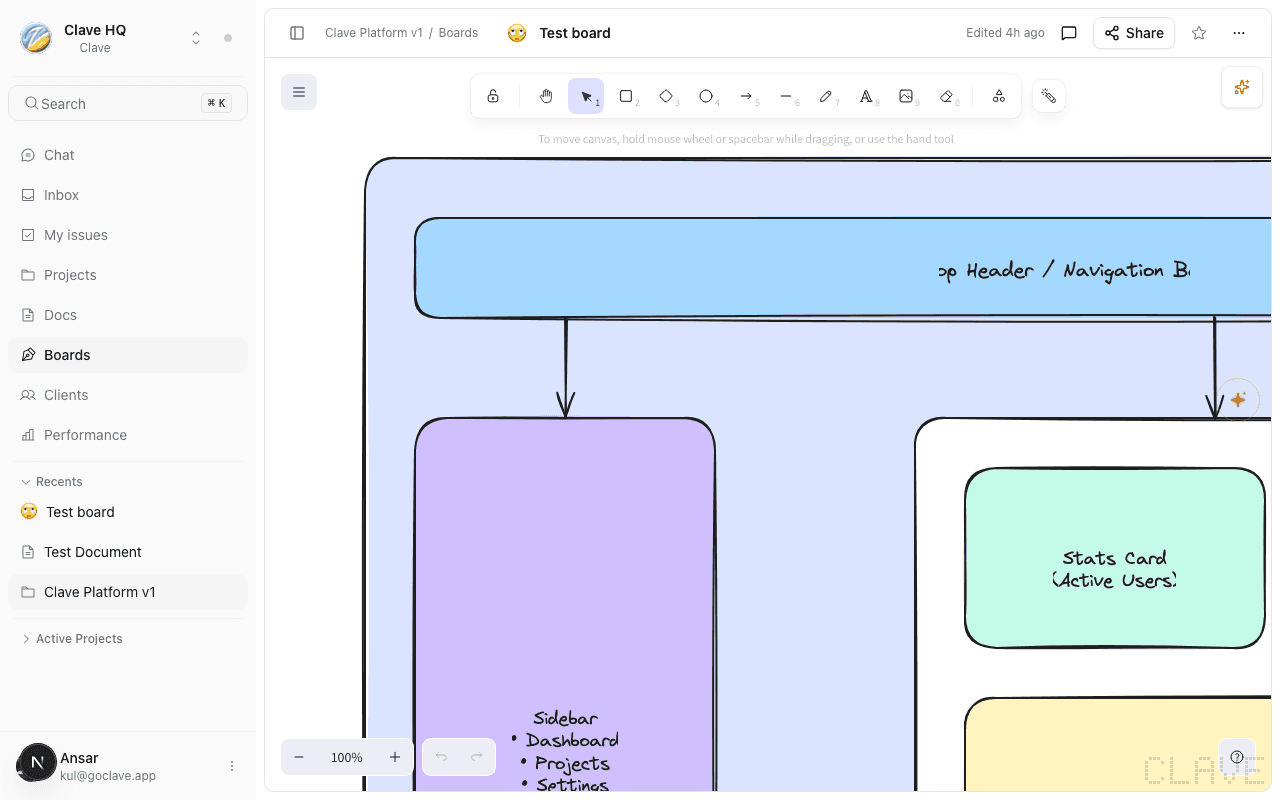Toggle the canvas lock icon
The width and height of the screenshot is (1280, 800).
coord(493,96)
